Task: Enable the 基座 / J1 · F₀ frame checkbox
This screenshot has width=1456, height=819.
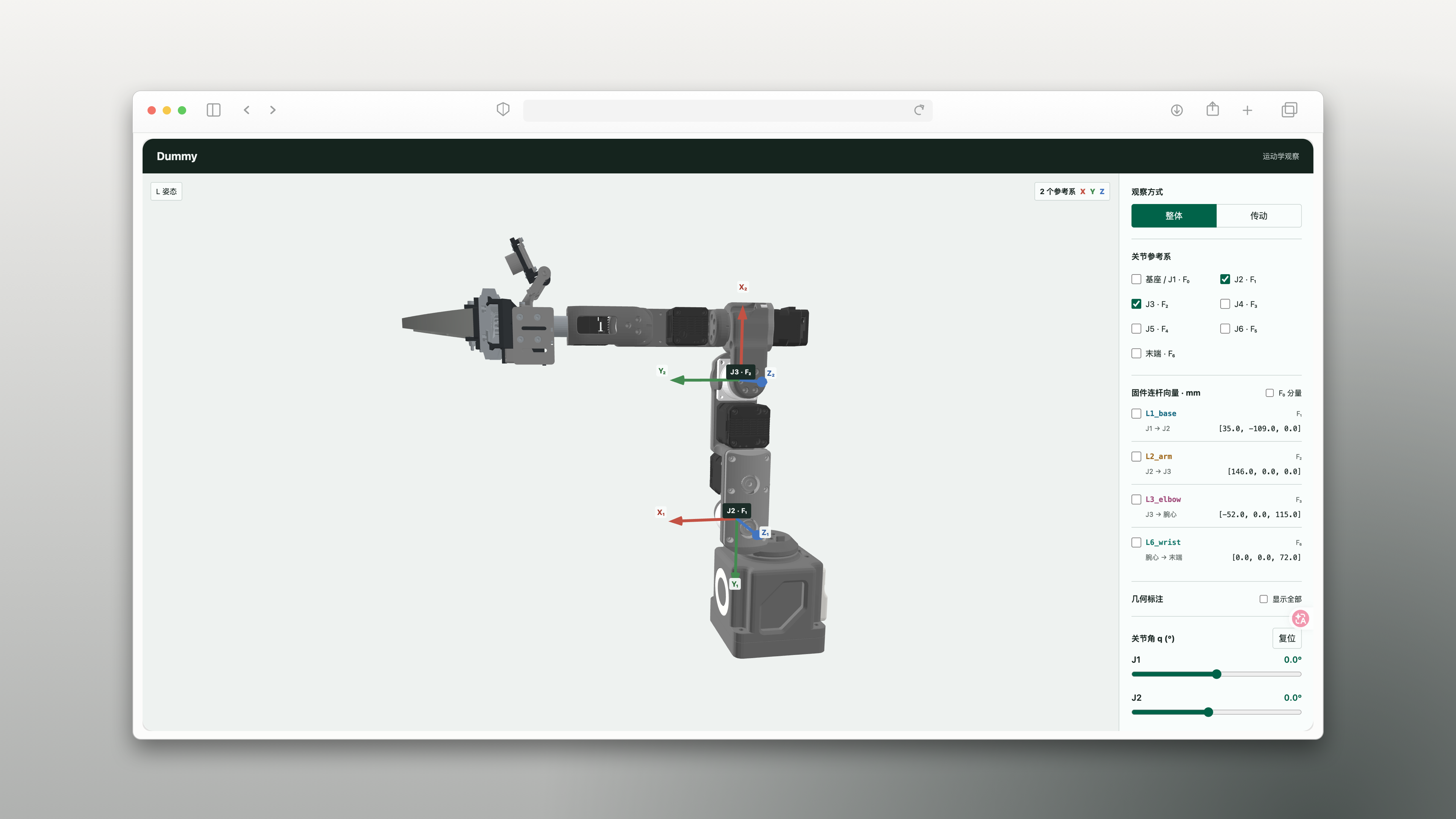Action: click(1136, 279)
